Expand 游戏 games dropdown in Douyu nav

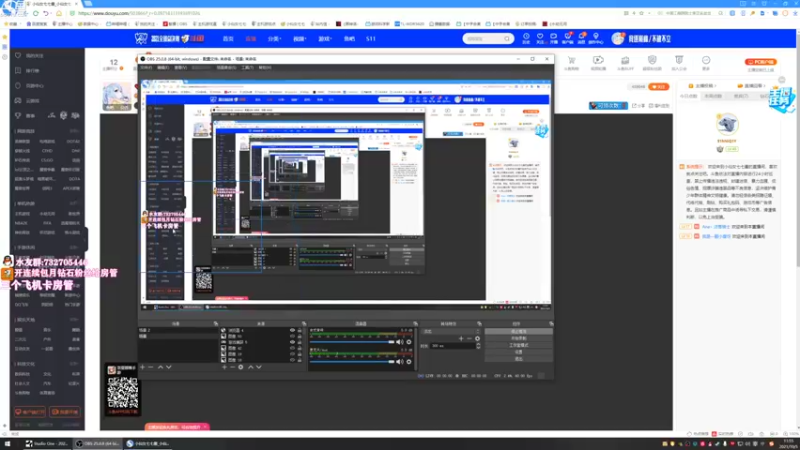(x=325, y=39)
